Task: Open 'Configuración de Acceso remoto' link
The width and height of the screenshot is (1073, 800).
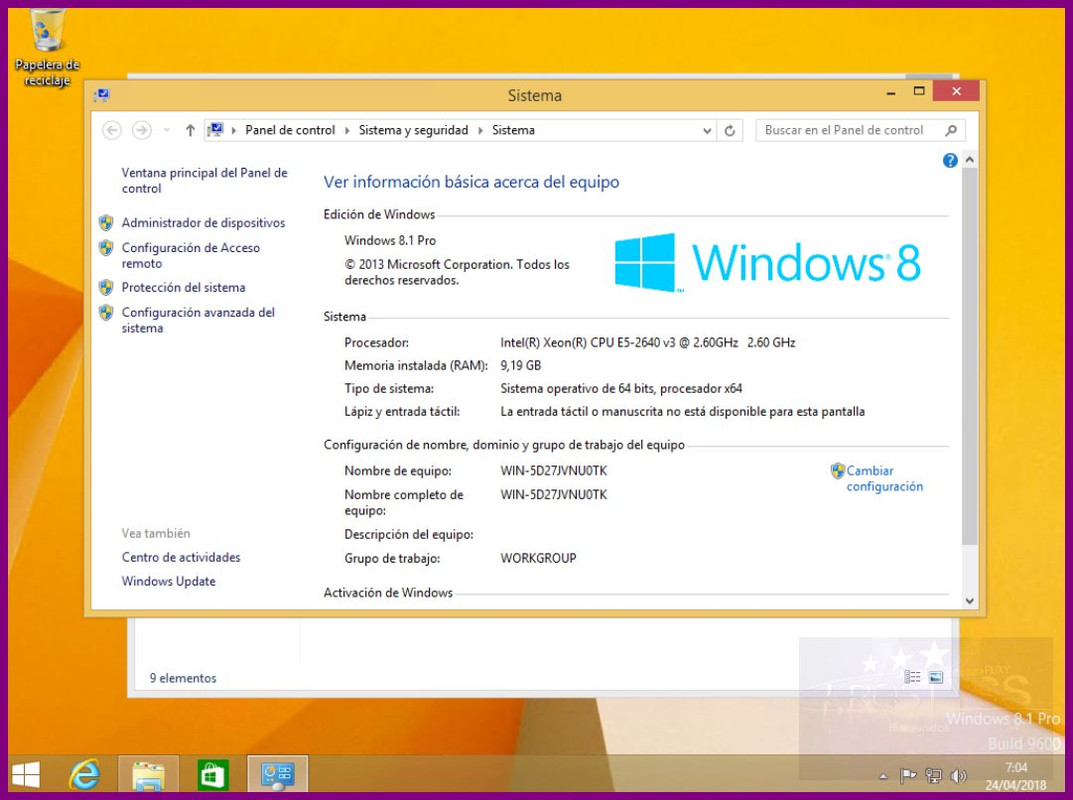Action: pos(191,255)
